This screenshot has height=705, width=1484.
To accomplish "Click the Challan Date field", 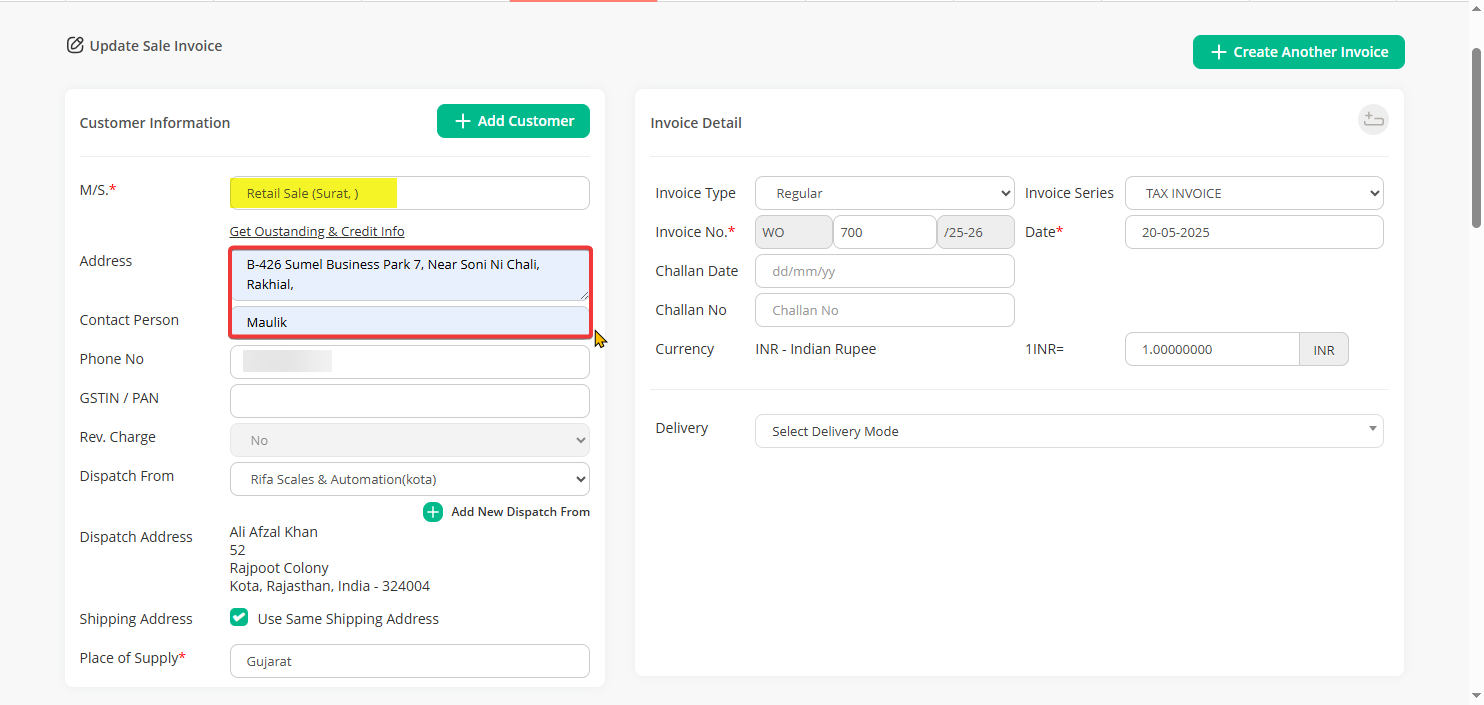I will coord(884,271).
